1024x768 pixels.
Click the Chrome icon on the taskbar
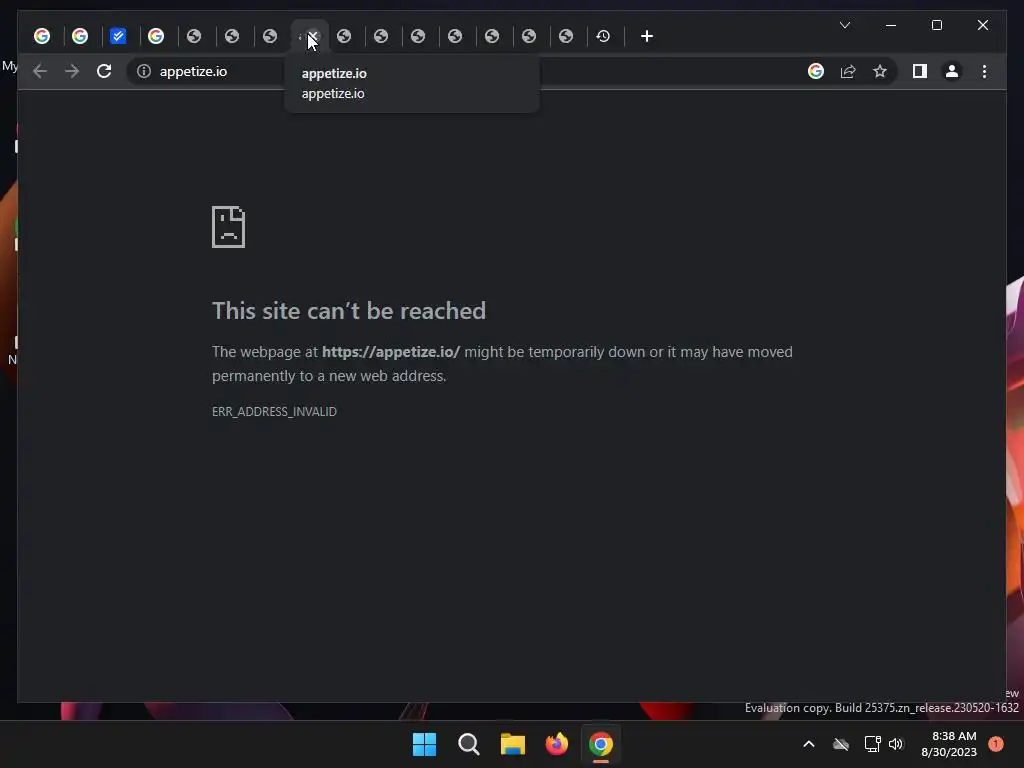tap(601, 744)
